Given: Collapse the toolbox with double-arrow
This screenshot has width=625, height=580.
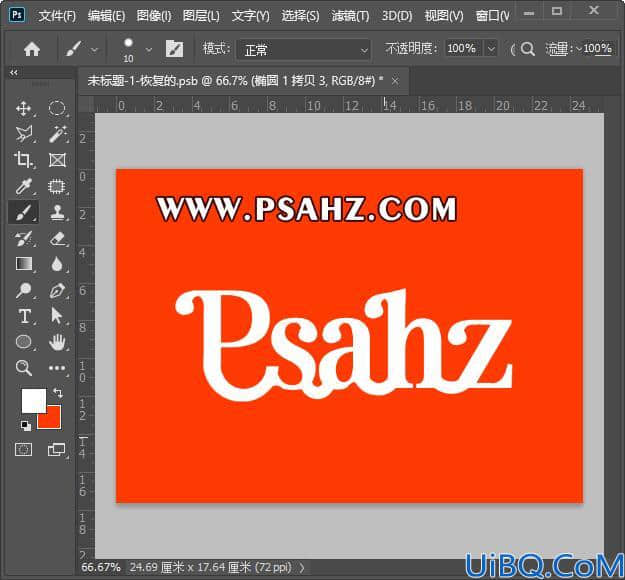Looking at the screenshot, I should [x=14, y=73].
